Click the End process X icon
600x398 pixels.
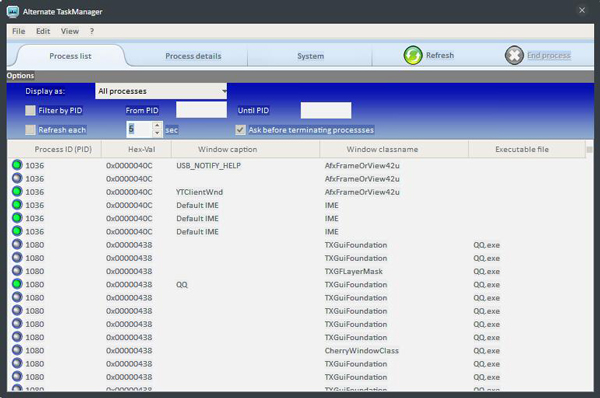pyautogui.click(x=514, y=55)
